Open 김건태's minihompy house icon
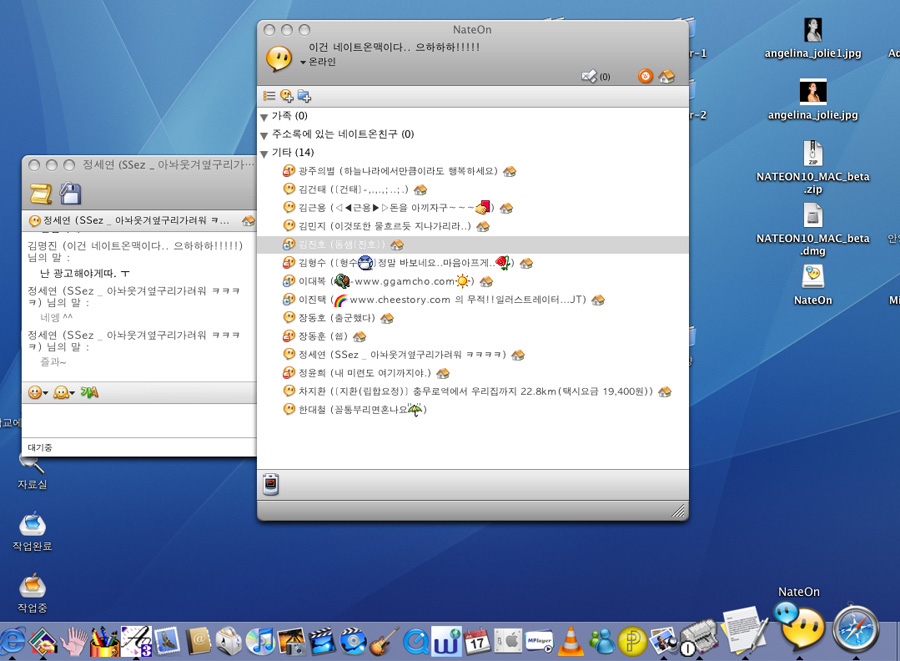Image resolution: width=900 pixels, height=661 pixels. pyautogui.click(x=421, y=189)
